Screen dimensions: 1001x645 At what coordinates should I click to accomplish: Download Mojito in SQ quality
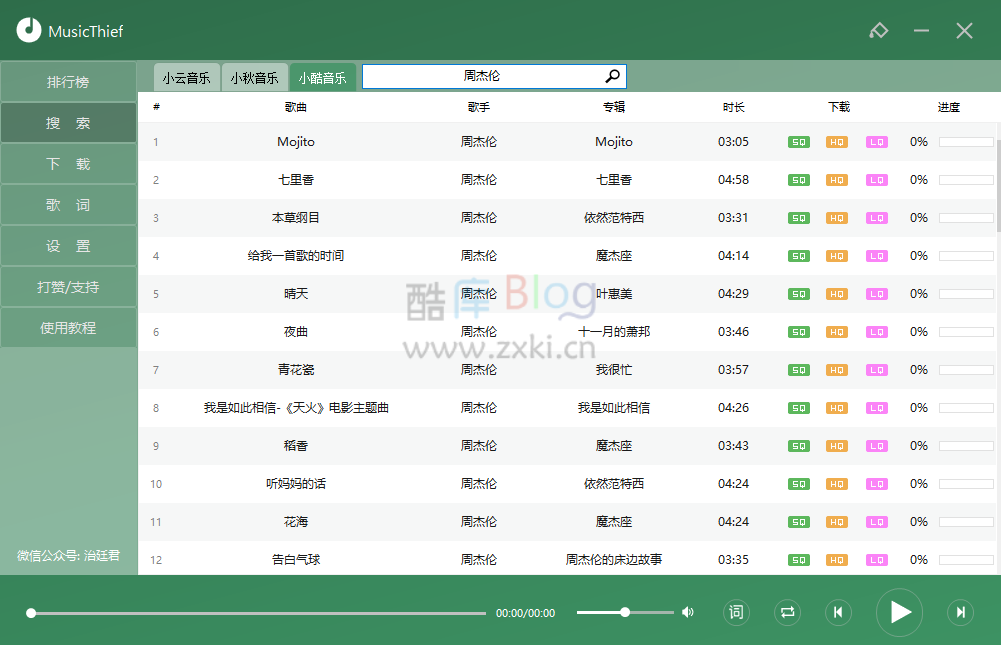(798, 142)
